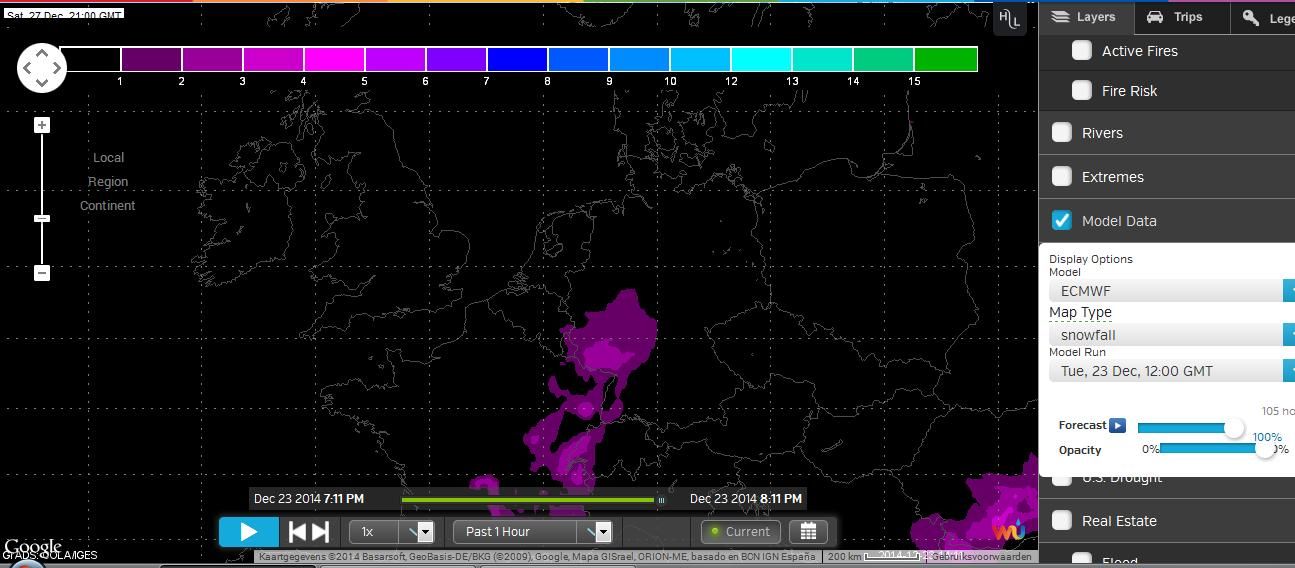Open the Model Run dropdown
This screenshot has height=568, width=1295.
click(1172, 370)
